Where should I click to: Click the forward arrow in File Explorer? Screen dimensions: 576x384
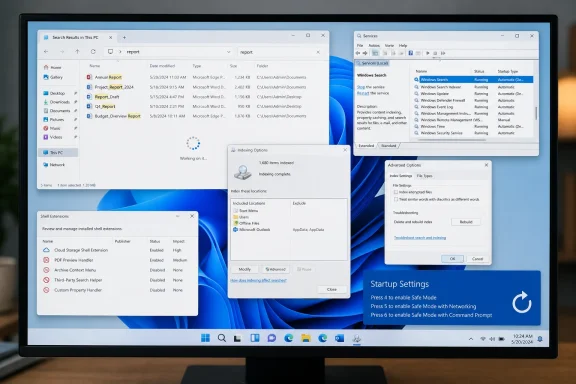[x=62, y=52]
